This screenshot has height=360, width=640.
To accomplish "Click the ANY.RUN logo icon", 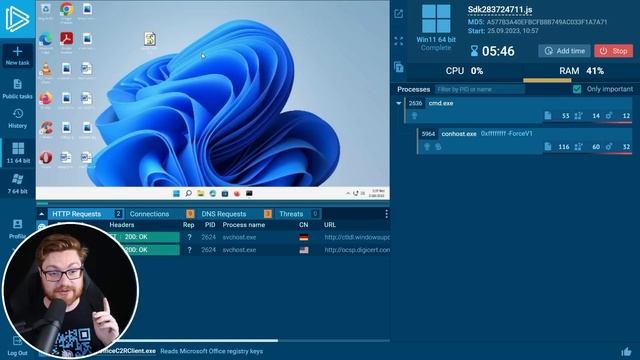I will pyautogui.click(x=17, y=18).
